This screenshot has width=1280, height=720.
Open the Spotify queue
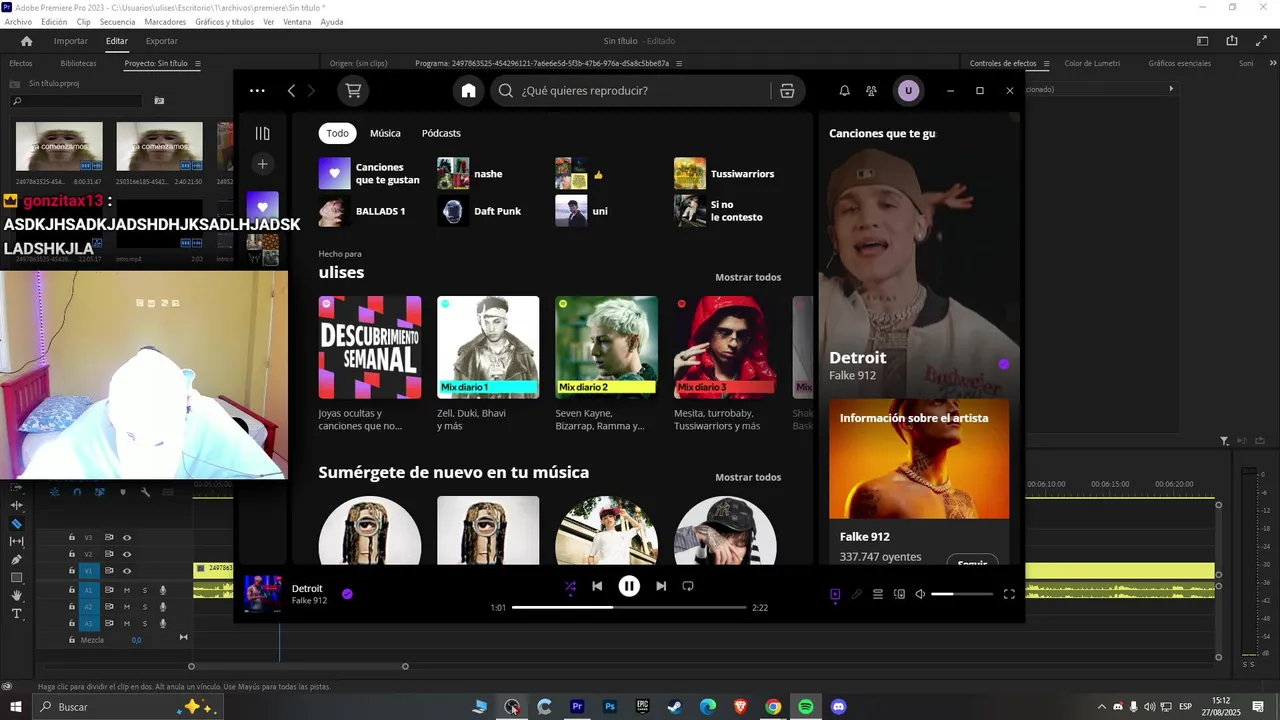878,594
